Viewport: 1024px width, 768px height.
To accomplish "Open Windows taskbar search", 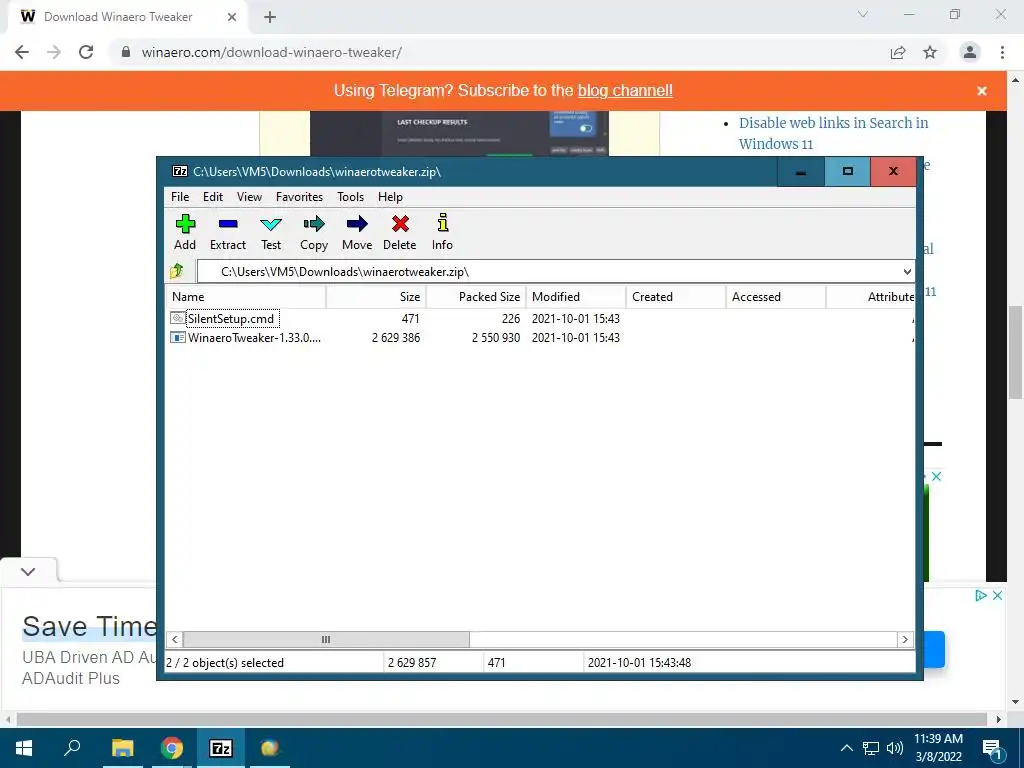I will tap(72, 748).
